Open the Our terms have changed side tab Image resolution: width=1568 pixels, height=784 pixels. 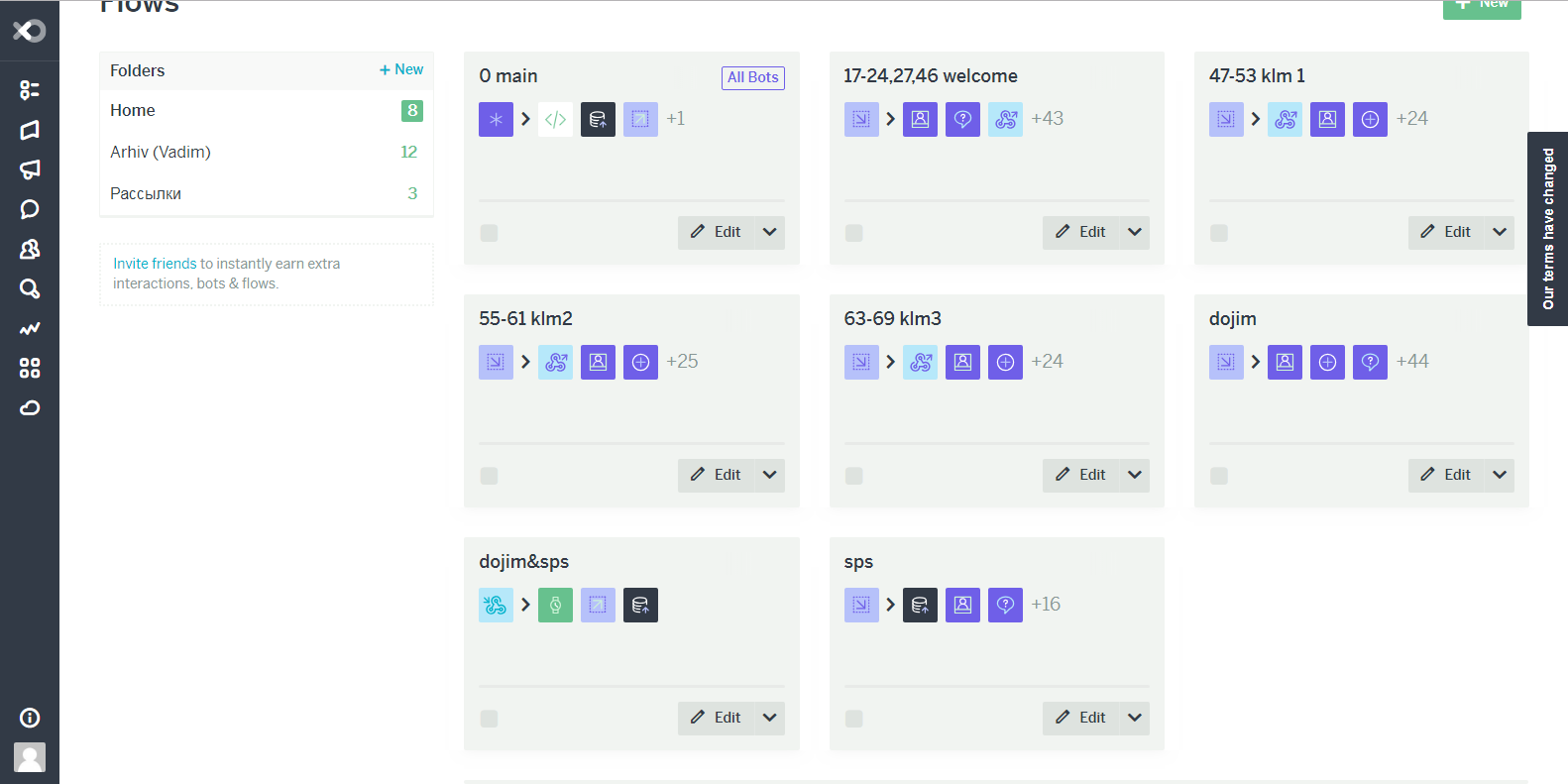(1548, 229)
